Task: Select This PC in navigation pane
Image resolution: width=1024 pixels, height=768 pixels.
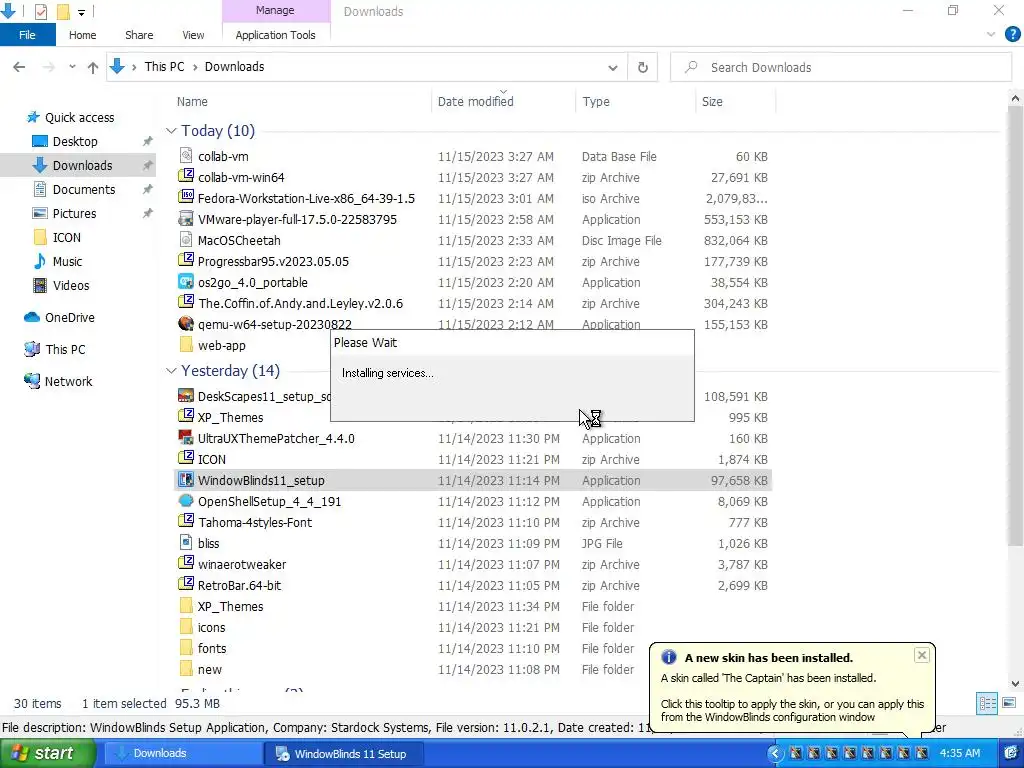Action: 65,349
